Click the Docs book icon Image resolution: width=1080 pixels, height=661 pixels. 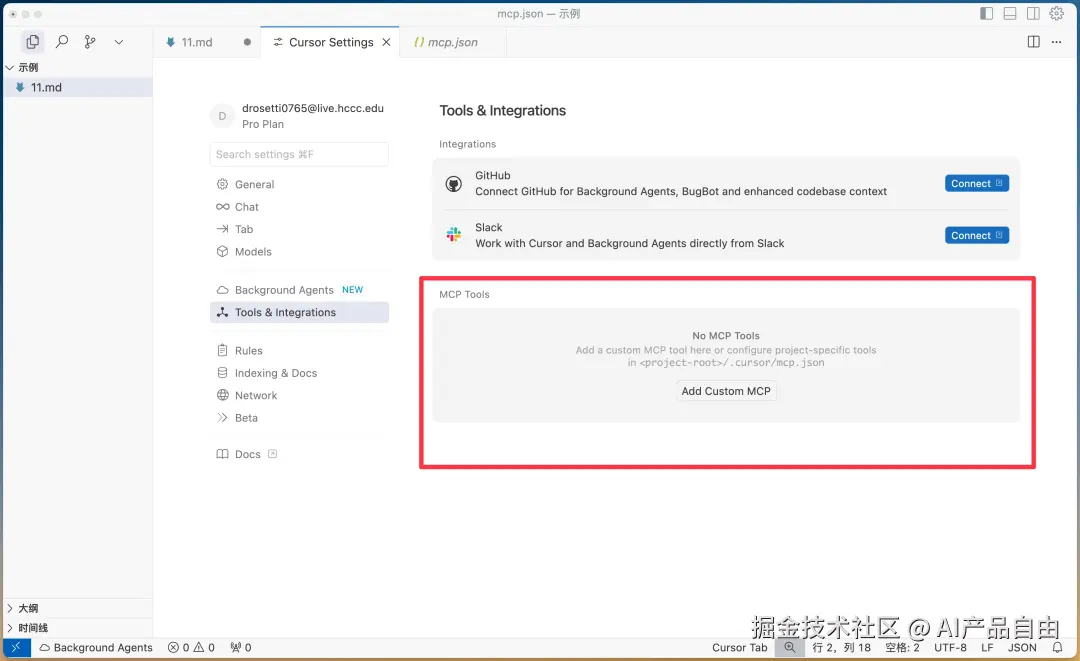[x=222, y=454]
